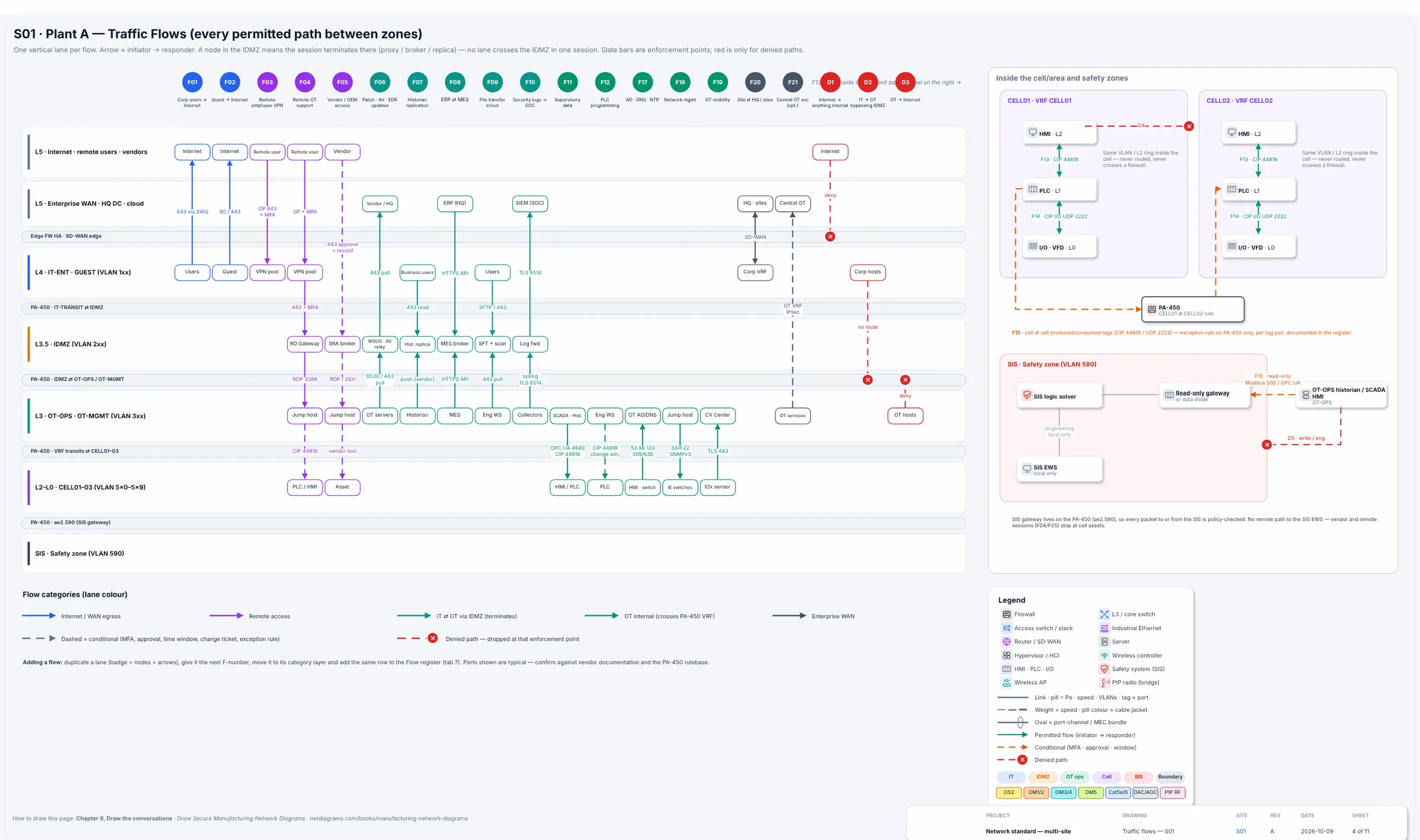Select the PA-450 CELL01 ⇄ CELL02 rule box
The height and width of the screenshot is (840, 1420).
coord(1192,309)
